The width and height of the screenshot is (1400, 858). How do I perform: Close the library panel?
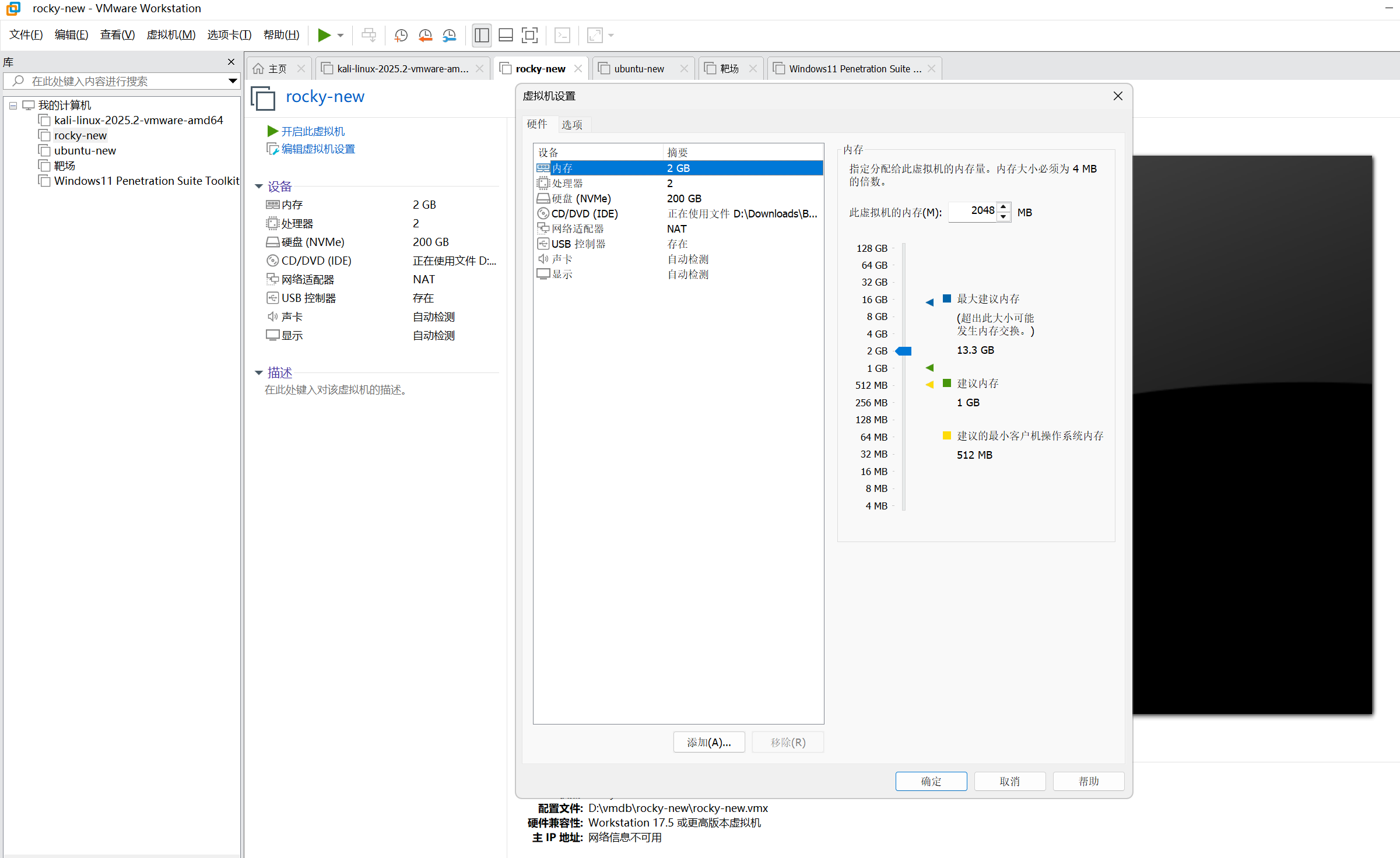tap(231, 62)
